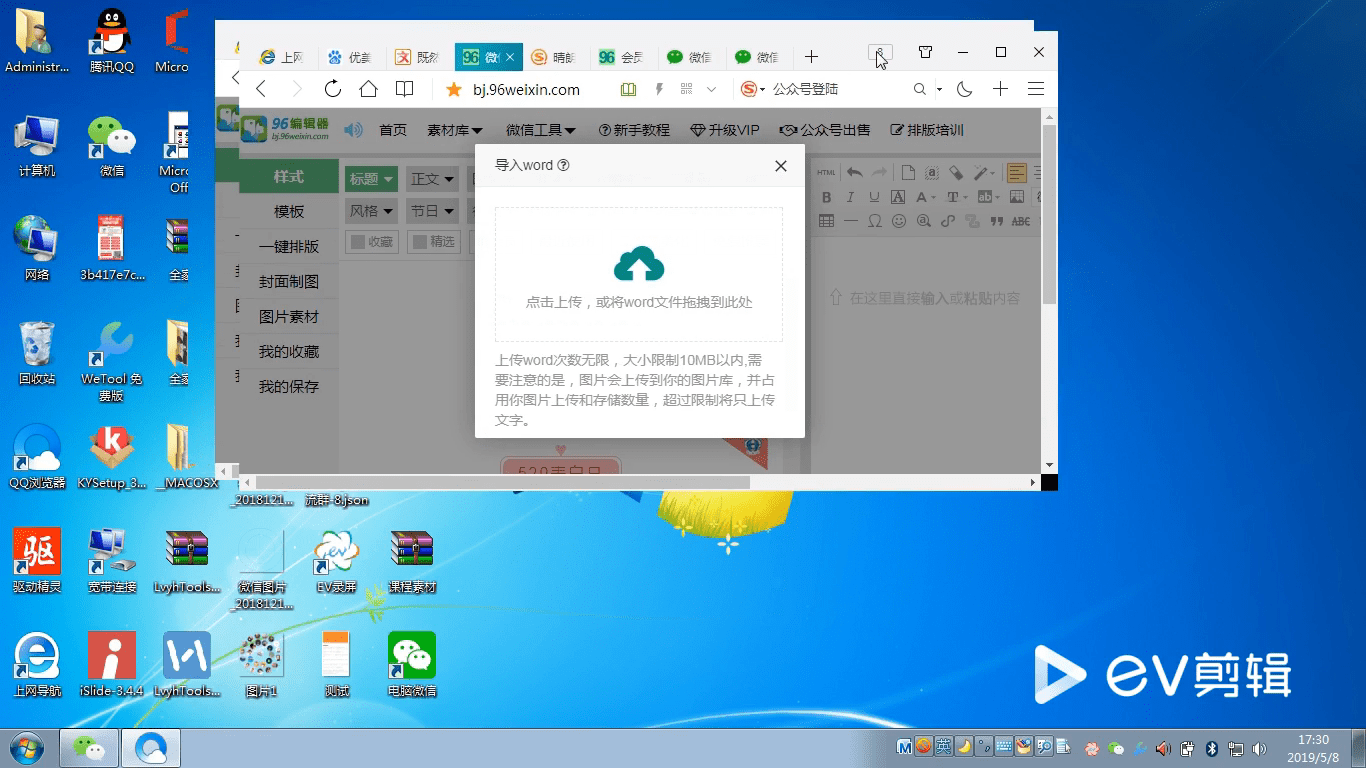
Task: Insert a table in the editor
Action: [826, 221]
